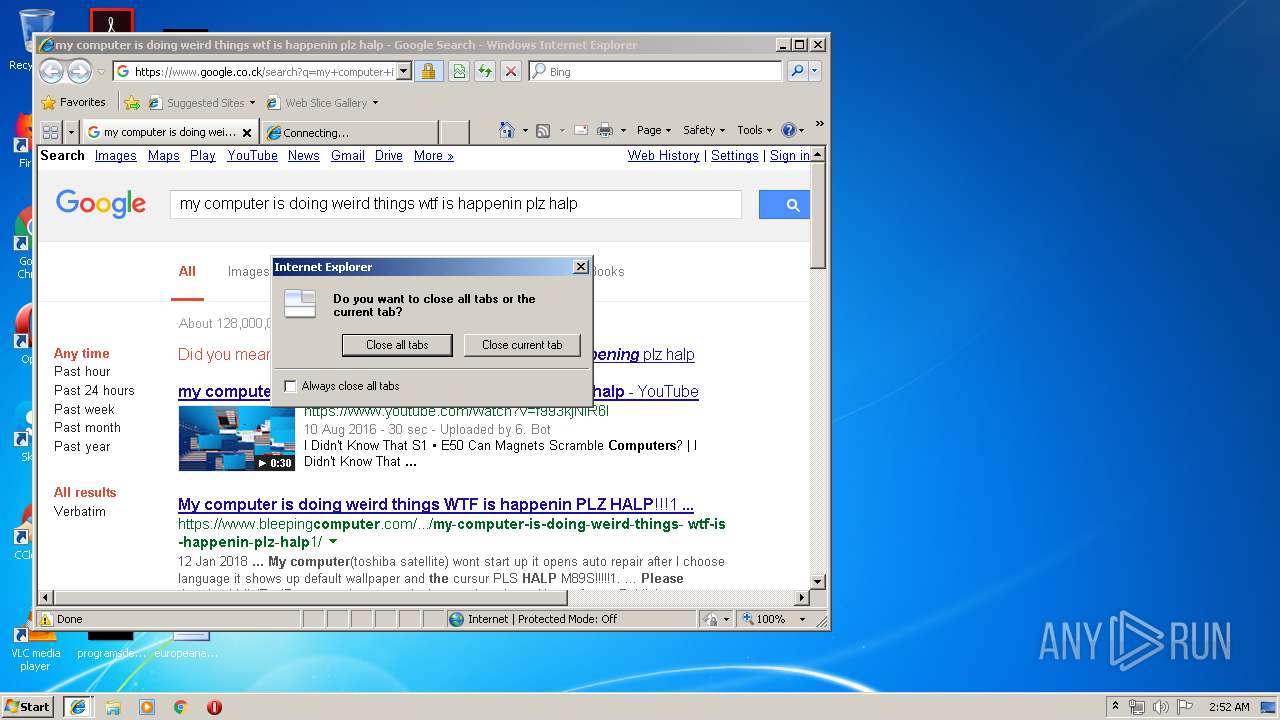Open Safety menu dropdown
Image resolution: width=1280 pixels, height=720 pixels.
704,130
